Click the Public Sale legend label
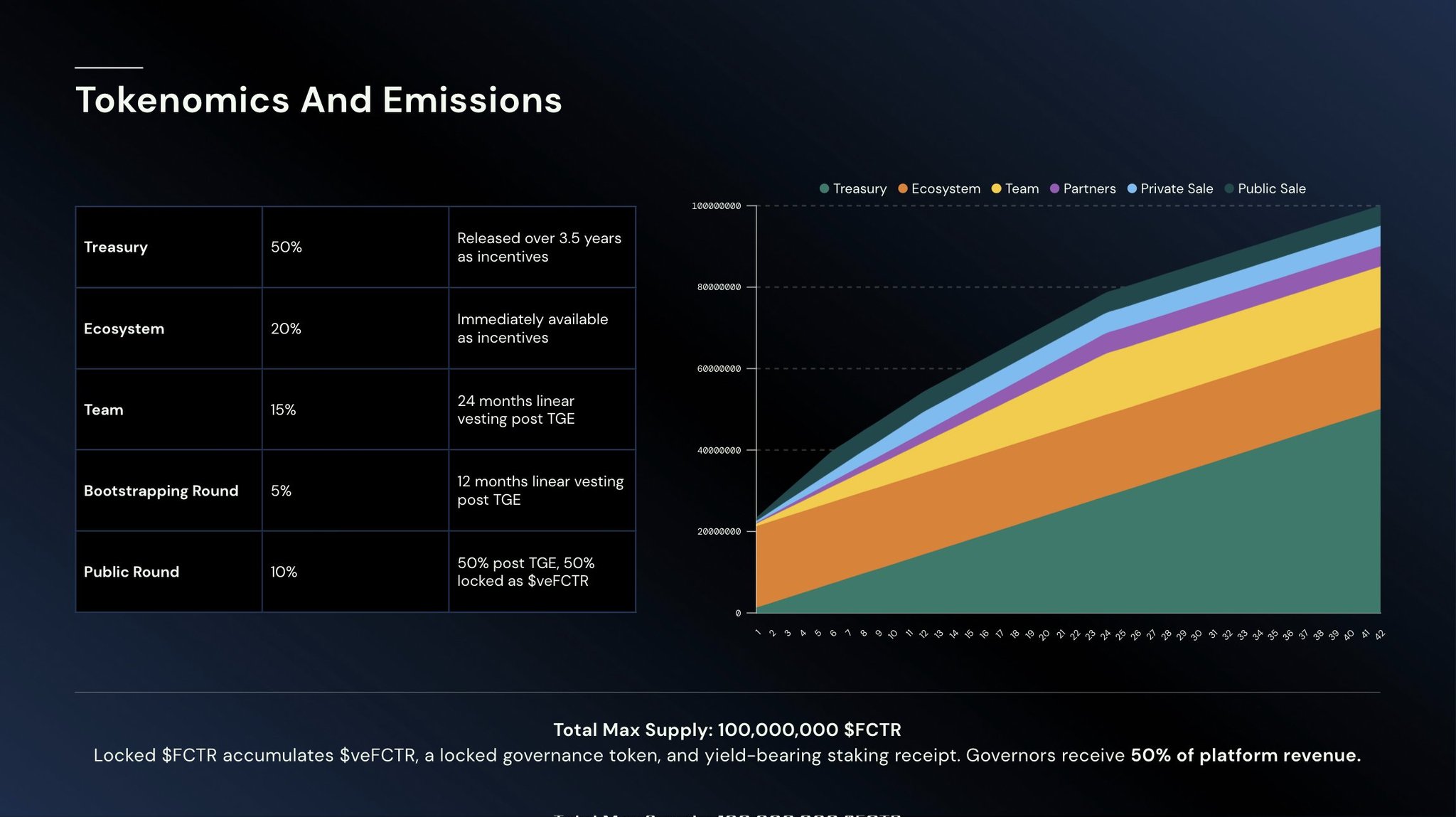The image size is (1456, 817). (x=1271, y=188)
